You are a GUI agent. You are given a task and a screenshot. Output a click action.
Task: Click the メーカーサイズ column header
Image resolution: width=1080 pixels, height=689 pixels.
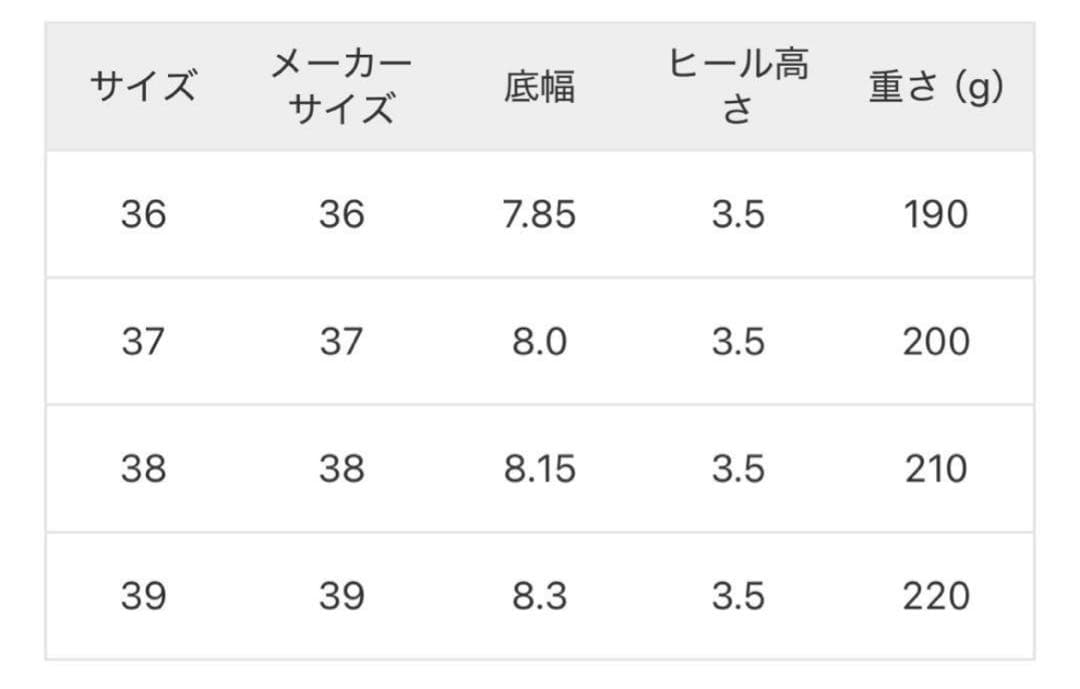341,87
